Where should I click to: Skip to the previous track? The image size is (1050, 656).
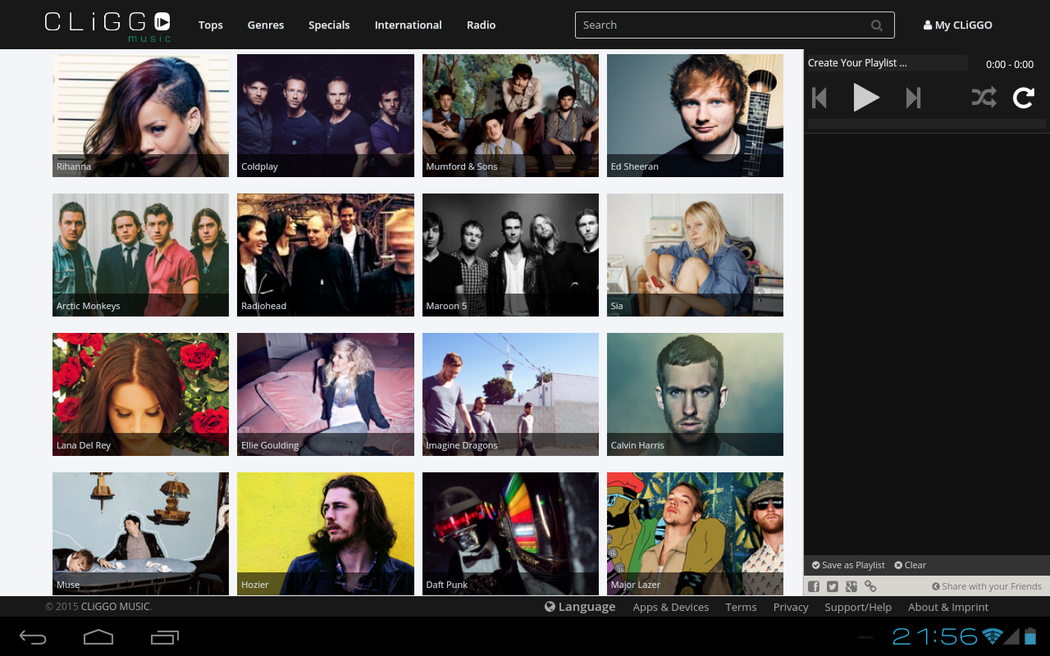coord(820,98)
